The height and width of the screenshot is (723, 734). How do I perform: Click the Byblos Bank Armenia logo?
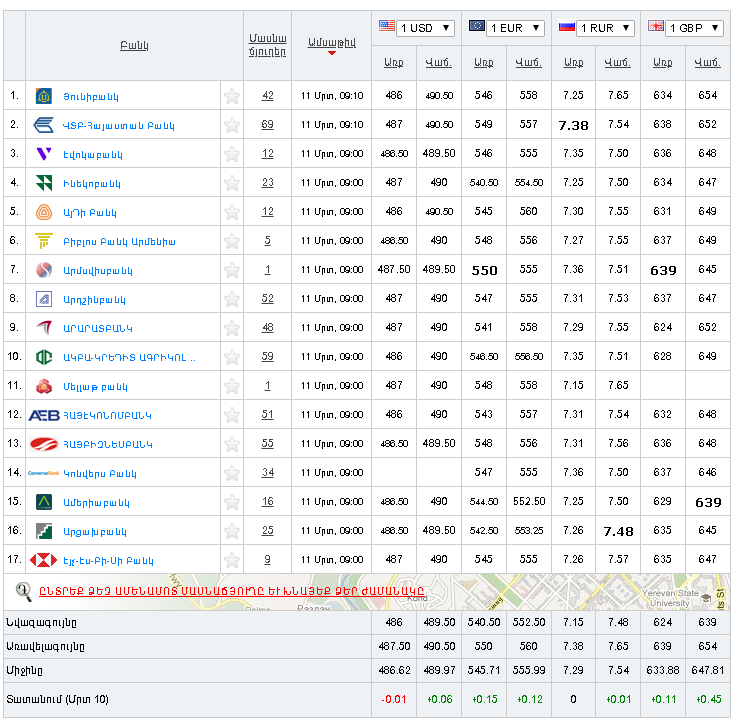[x=44, y=241]
